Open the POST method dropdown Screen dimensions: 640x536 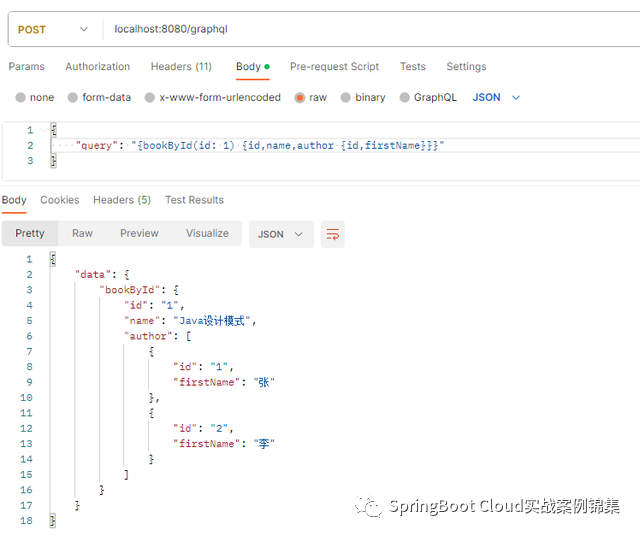(53, 30)
